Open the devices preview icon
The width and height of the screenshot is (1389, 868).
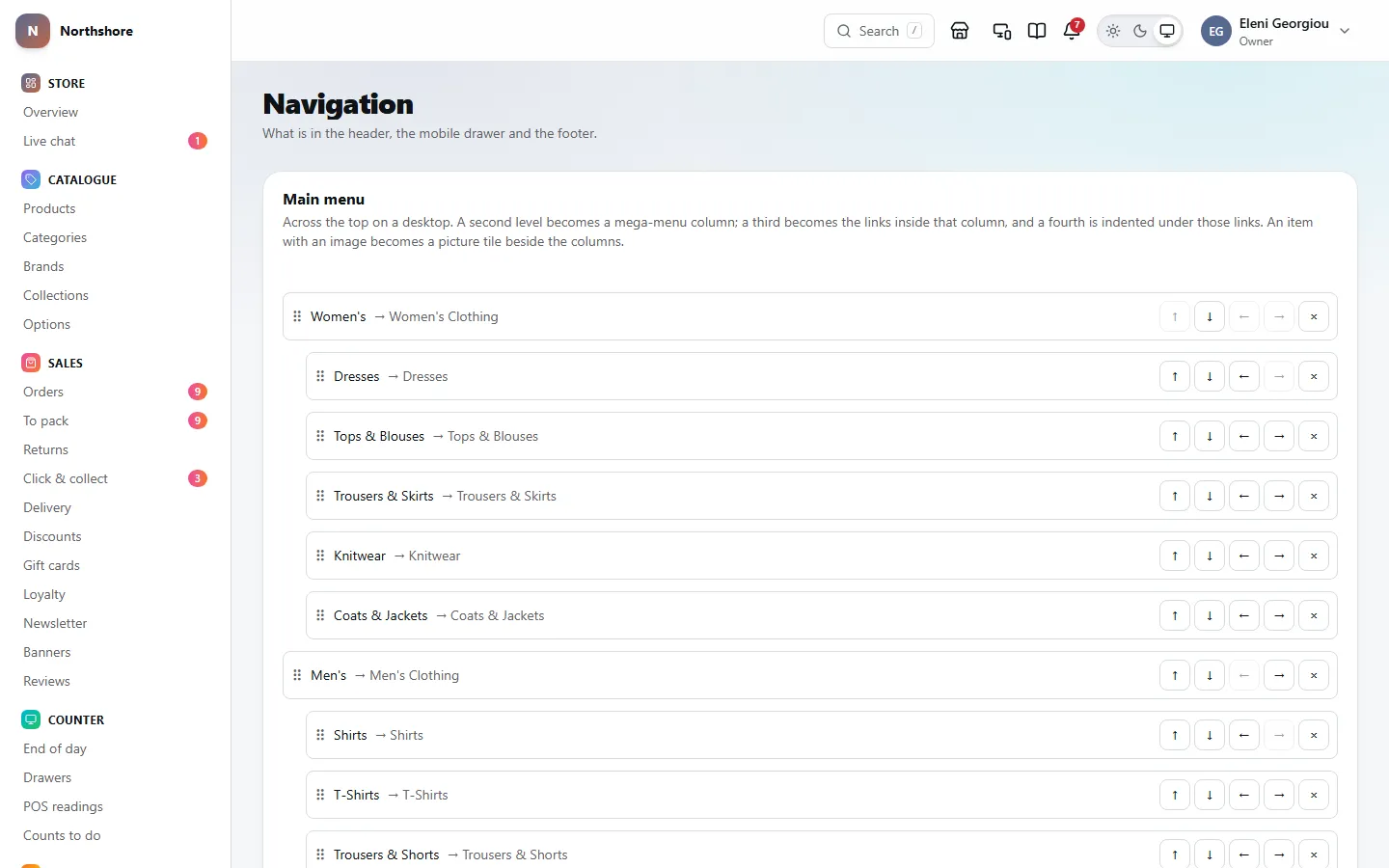click(x=1002, y=31)
